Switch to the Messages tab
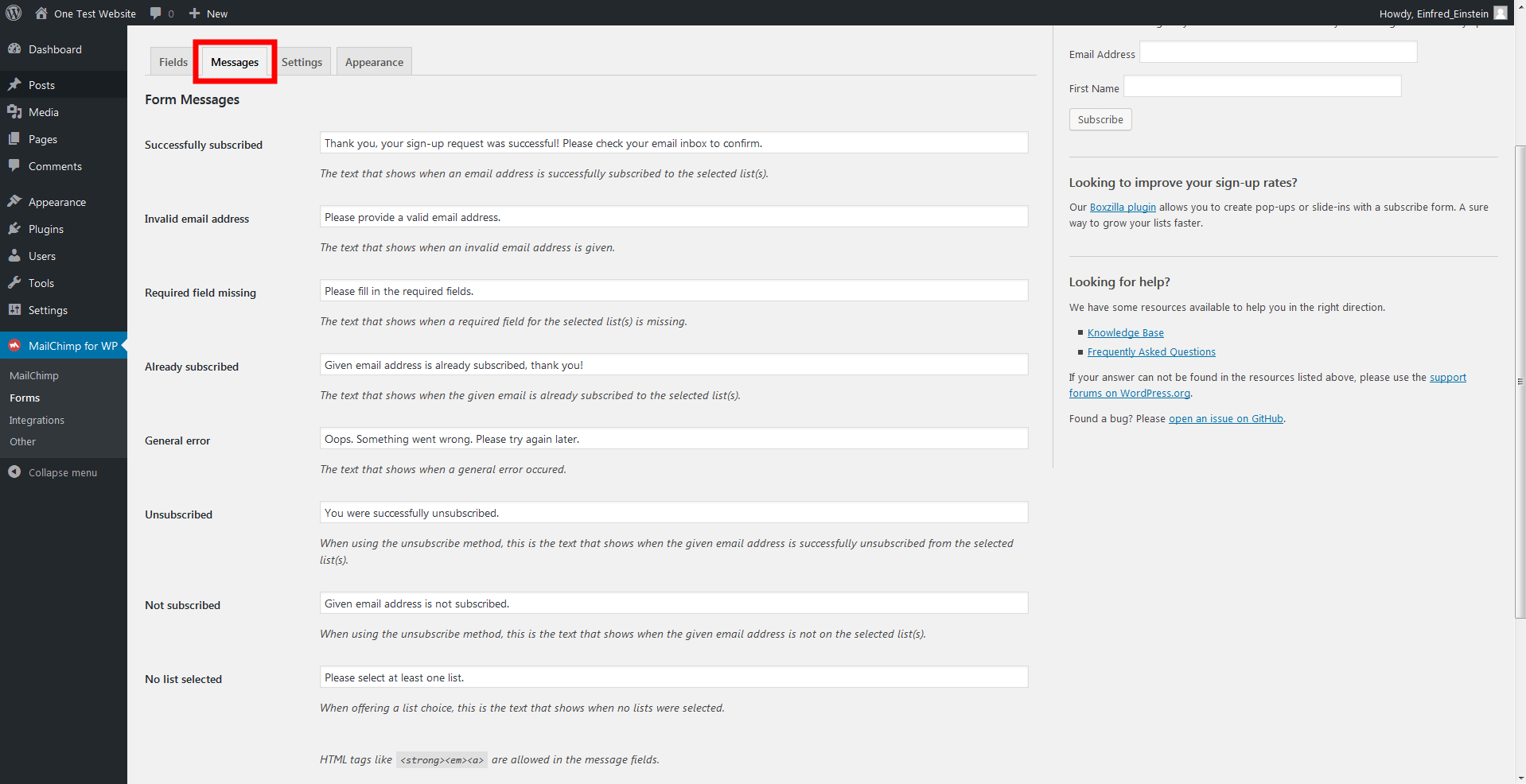 coord(235,62)
